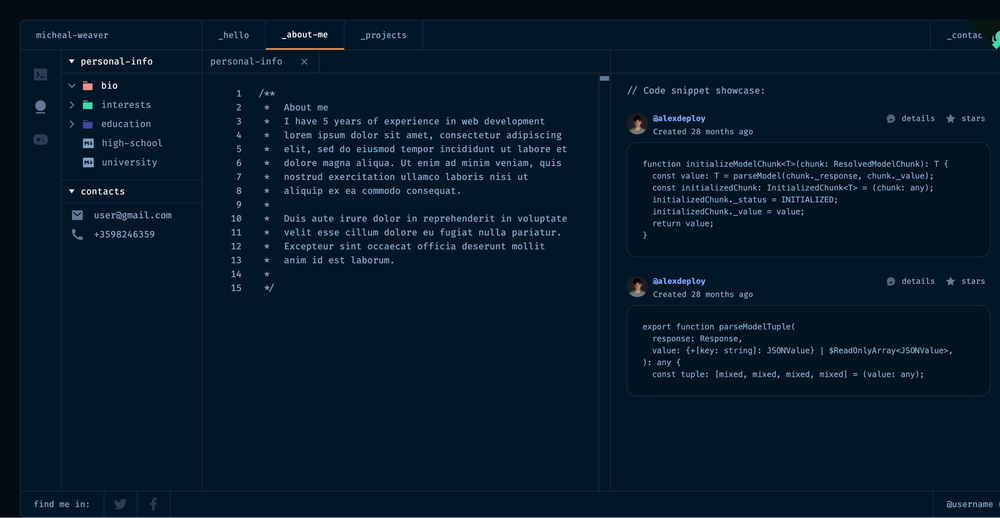The image size is (1000, 518).
Task: Click the initializeModelChunk code snippet box
Action: [808, 200]
